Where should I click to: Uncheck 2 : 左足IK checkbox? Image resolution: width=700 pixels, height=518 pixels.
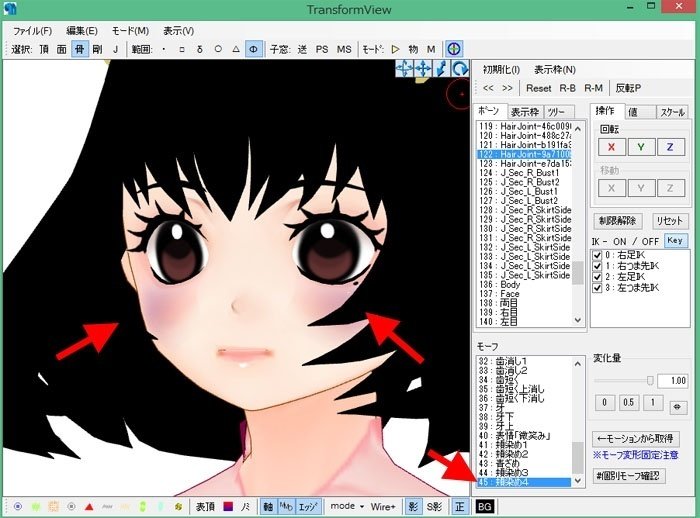[x=597, y=277]
